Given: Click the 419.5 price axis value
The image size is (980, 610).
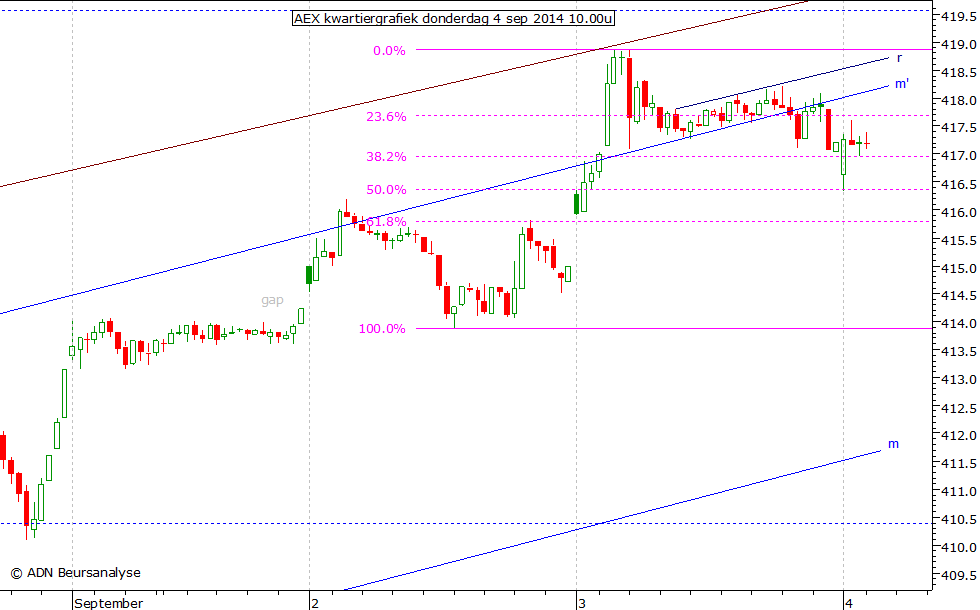Looking at the screenshot, I should (958, 17).
